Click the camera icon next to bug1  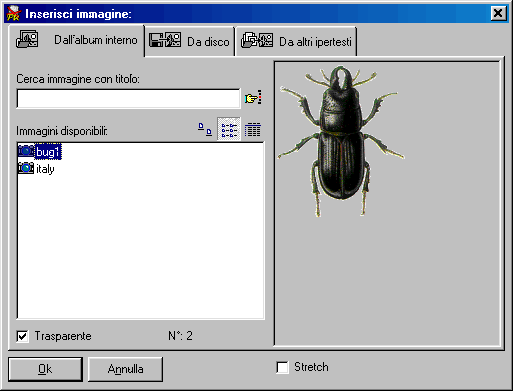click(26, 151)
